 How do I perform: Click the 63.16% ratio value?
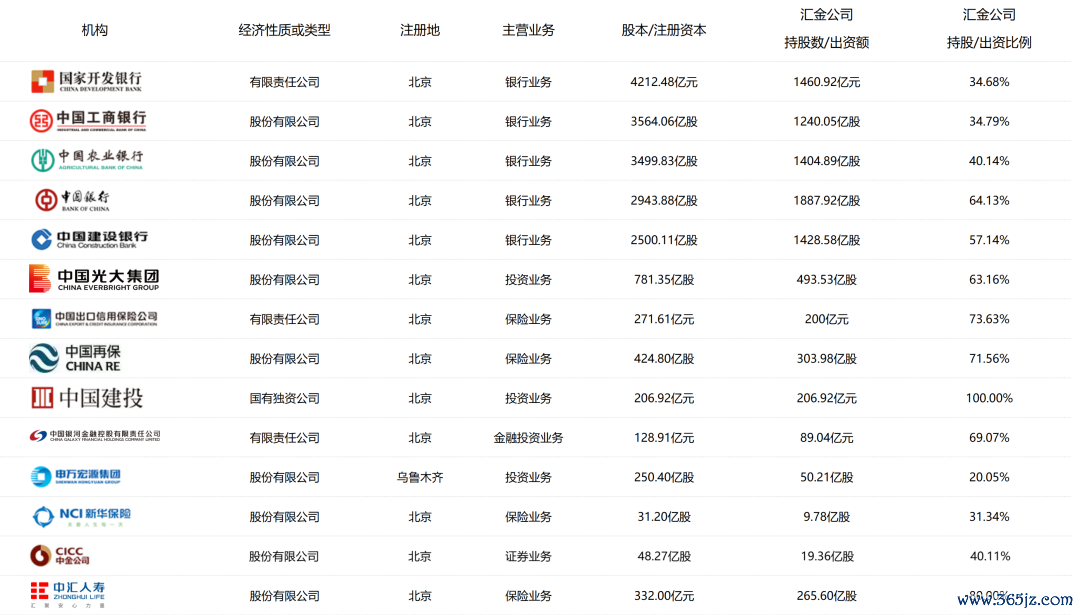(x=989, y=280)
